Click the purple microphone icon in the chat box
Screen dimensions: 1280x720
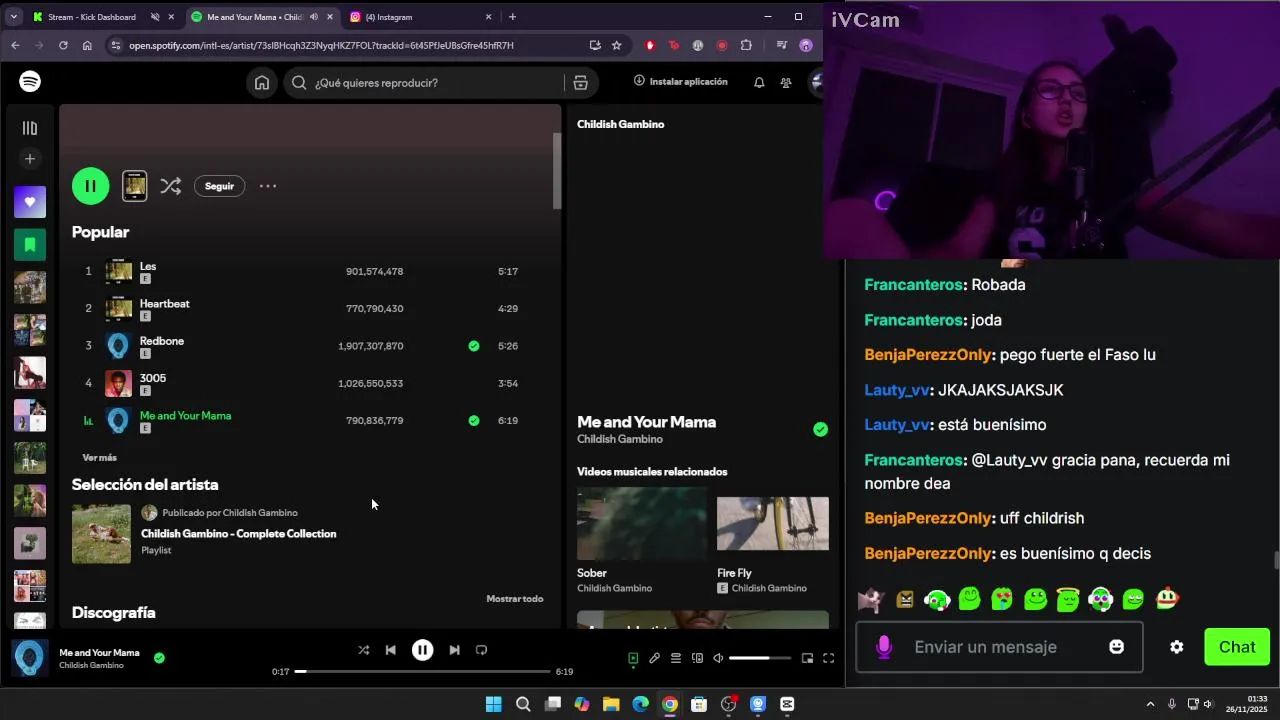click(x=884, y=647)
